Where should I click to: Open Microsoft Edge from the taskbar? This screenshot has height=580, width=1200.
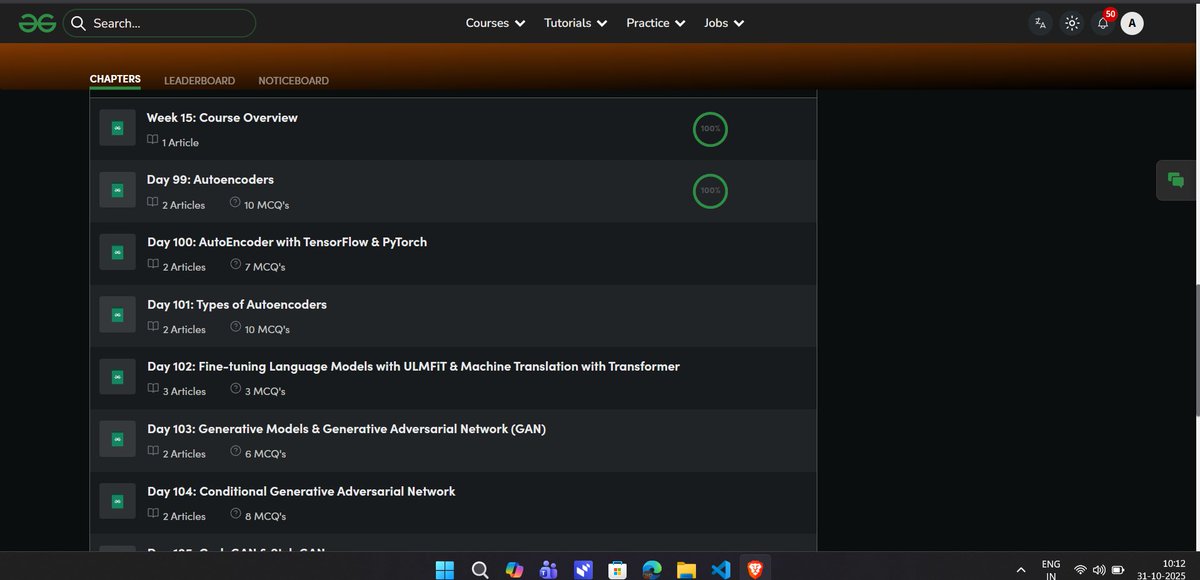(x=652, y=569)
